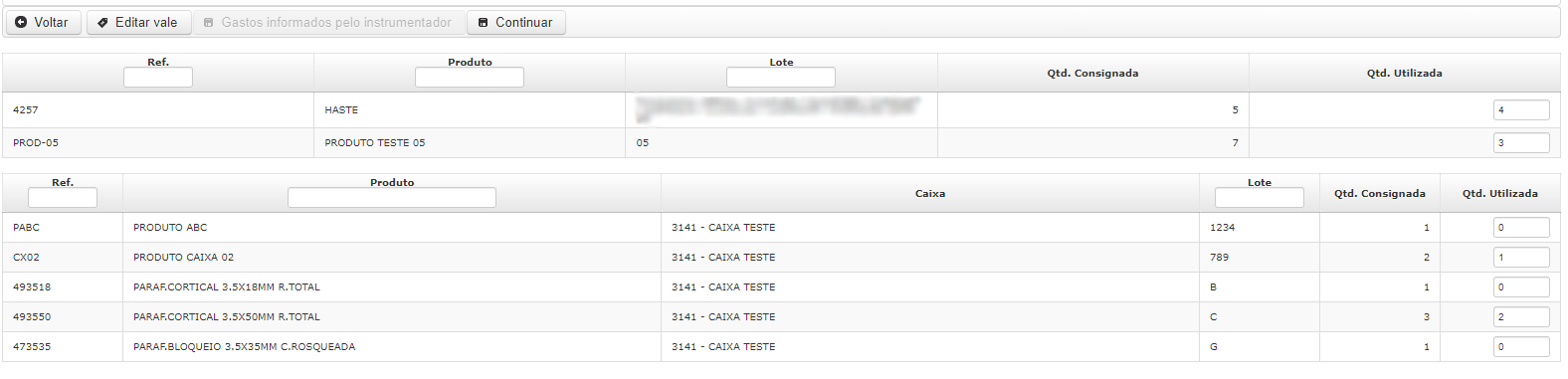Click the Voltar back arrow icon
This screenshot has height=379, width=1568.
pos(21,22)
